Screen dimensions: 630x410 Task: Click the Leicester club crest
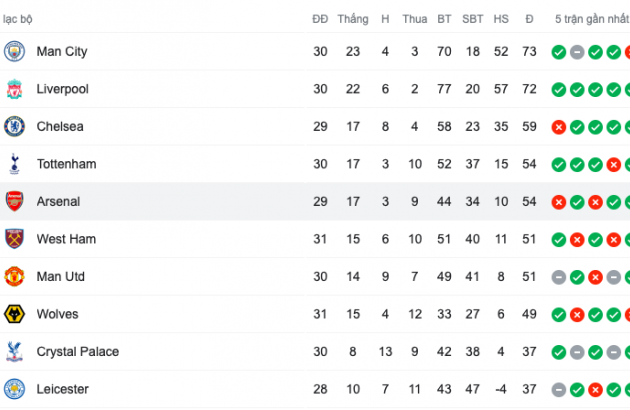click(14, 389)
